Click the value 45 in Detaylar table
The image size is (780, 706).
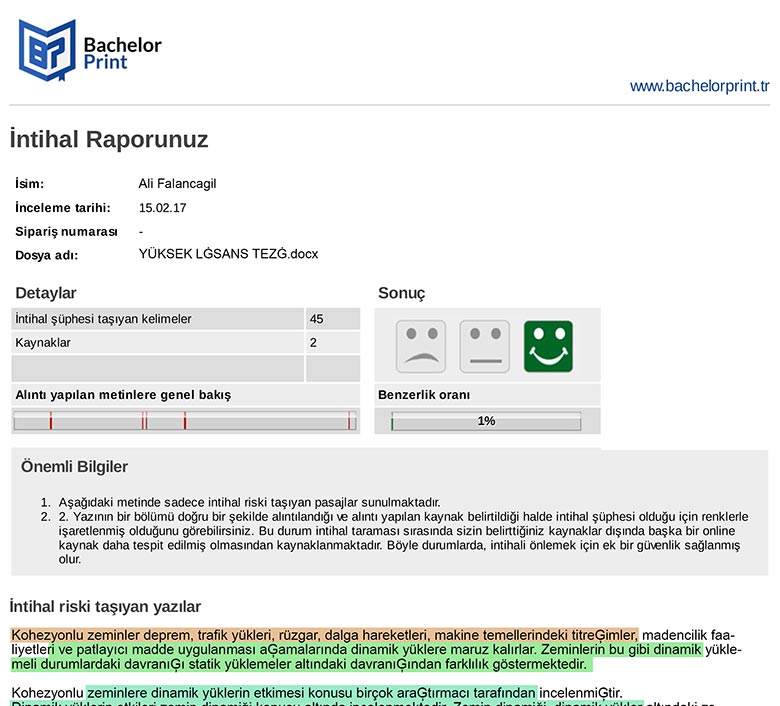pos(316,319)
